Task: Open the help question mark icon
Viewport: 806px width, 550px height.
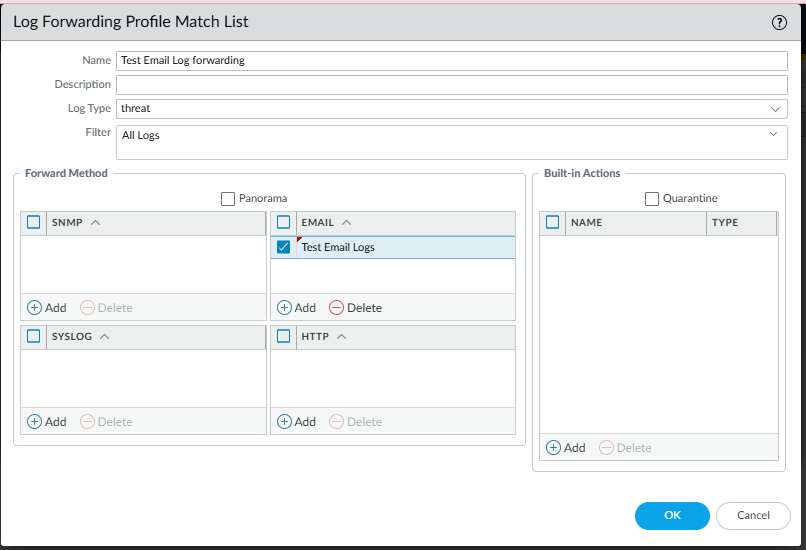Action: (779, 22)
